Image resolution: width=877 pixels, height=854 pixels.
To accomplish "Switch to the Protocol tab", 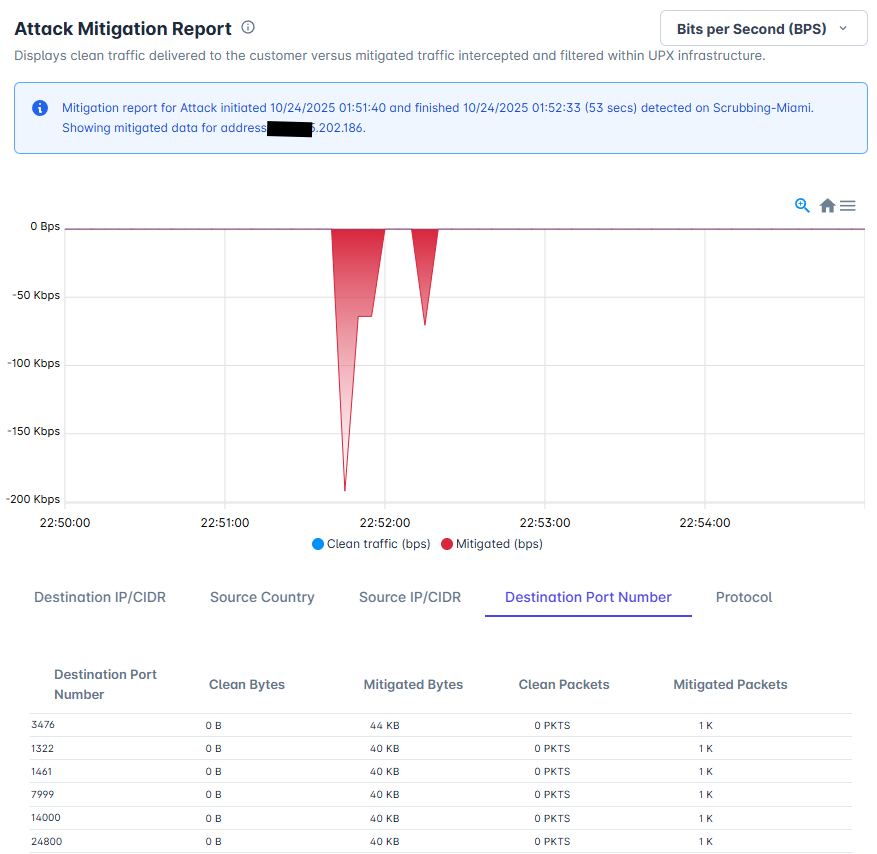I will (x=744, y=597).
